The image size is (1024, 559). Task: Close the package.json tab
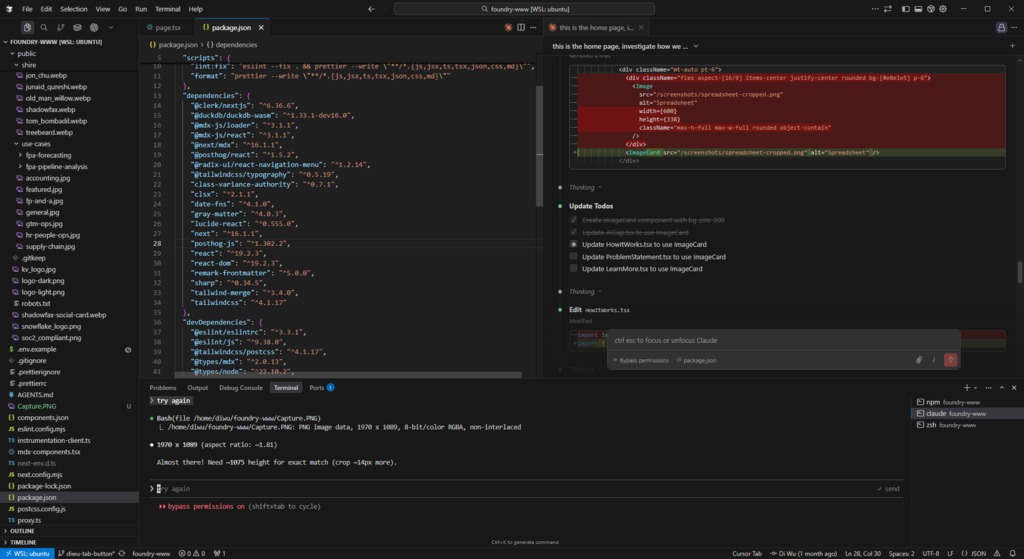pos(261,27)
